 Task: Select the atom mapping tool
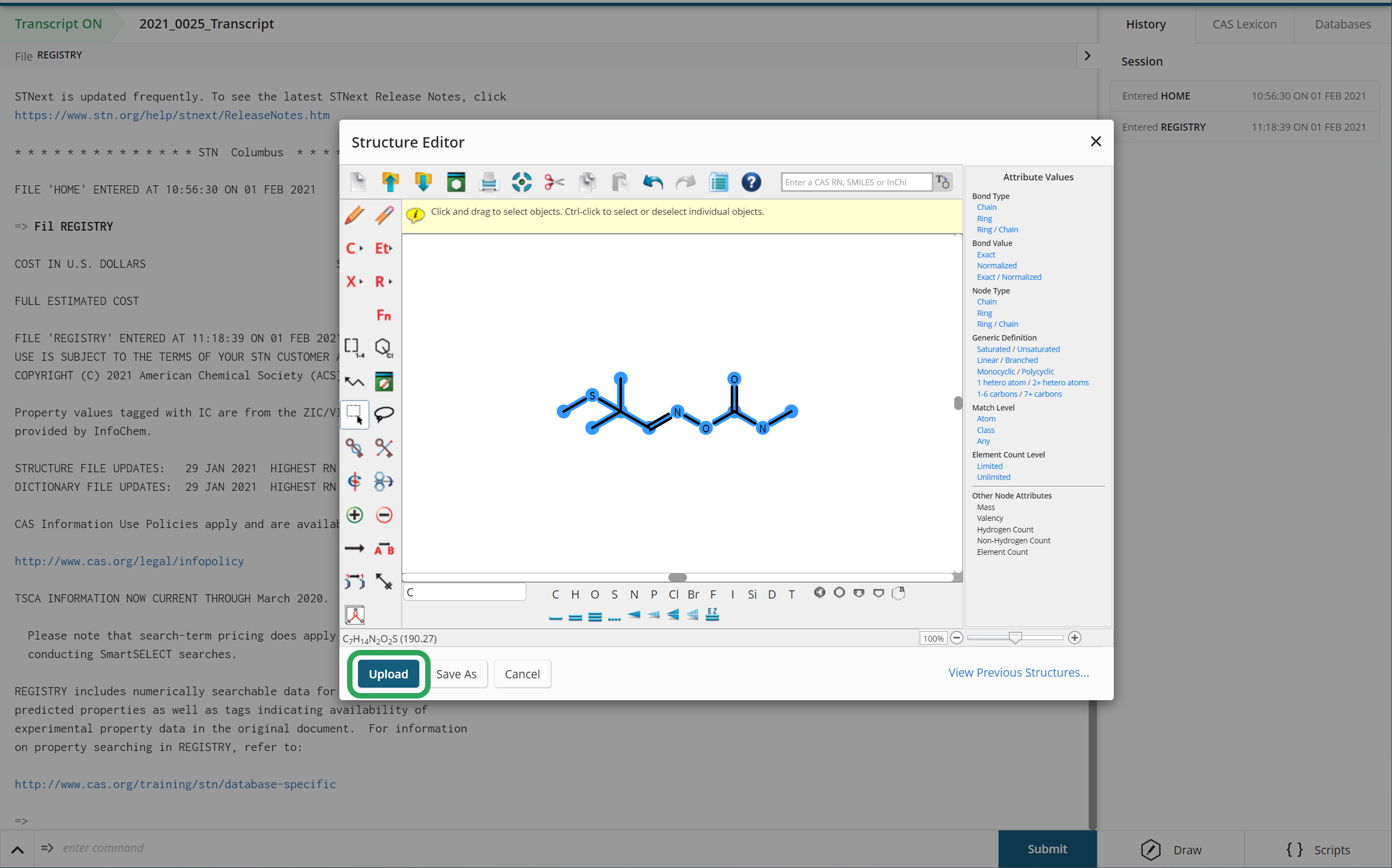coord(355,582)
